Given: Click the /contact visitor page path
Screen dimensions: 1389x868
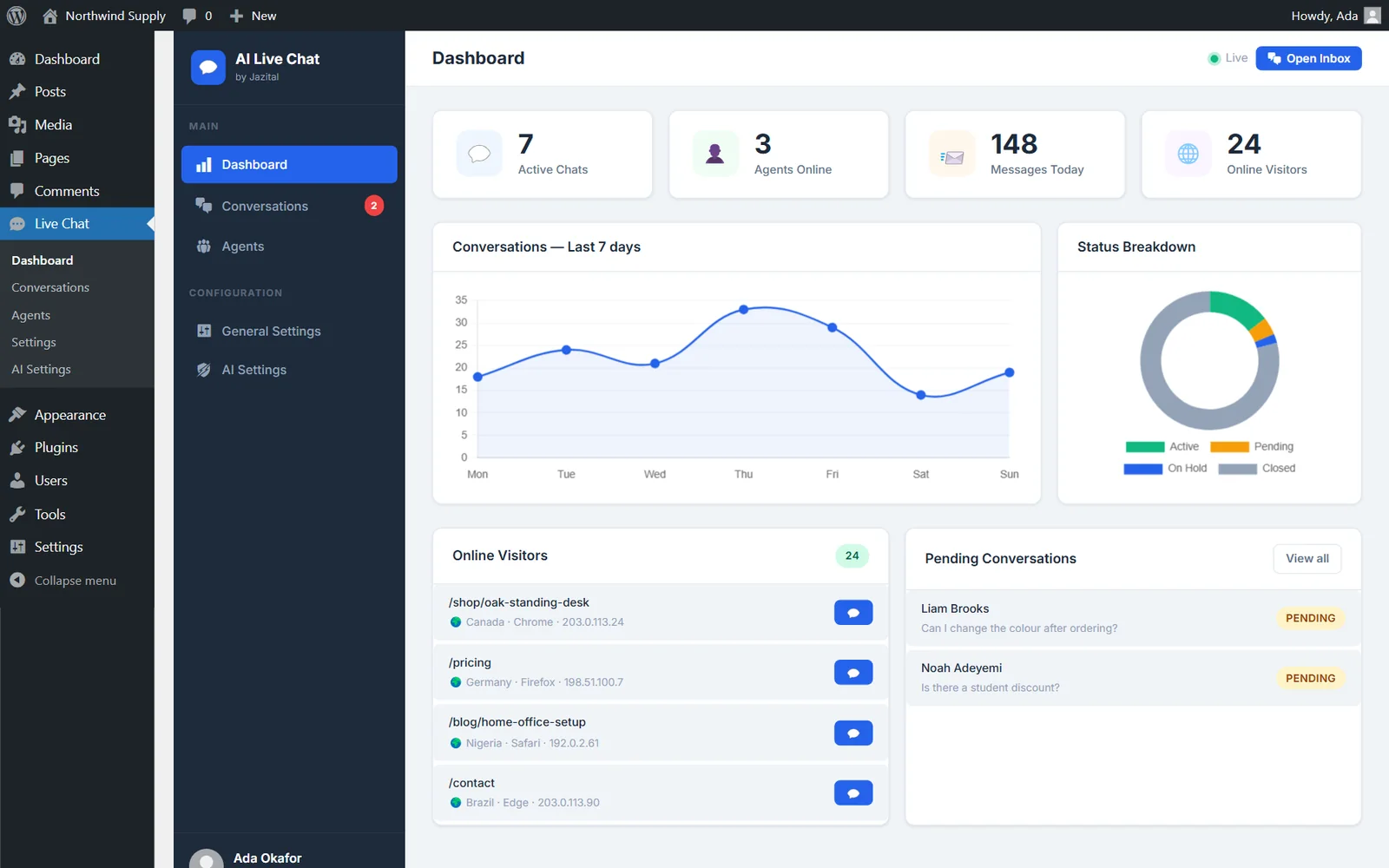Looking at the screenshot, I should click(x=471, y=783).
